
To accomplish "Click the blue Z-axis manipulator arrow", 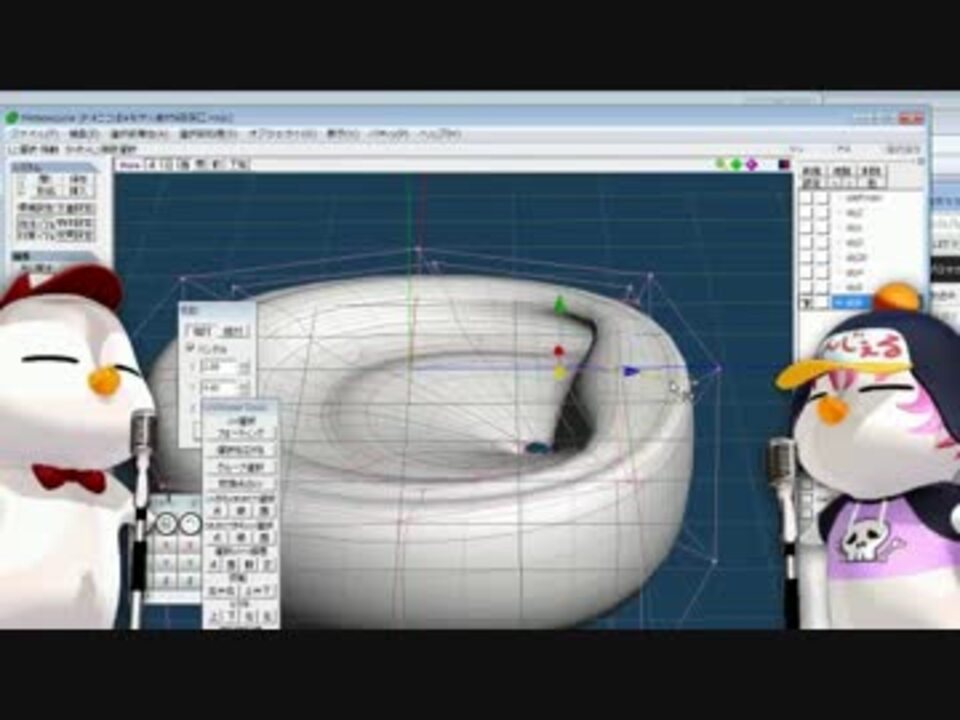I will (629, 371).
